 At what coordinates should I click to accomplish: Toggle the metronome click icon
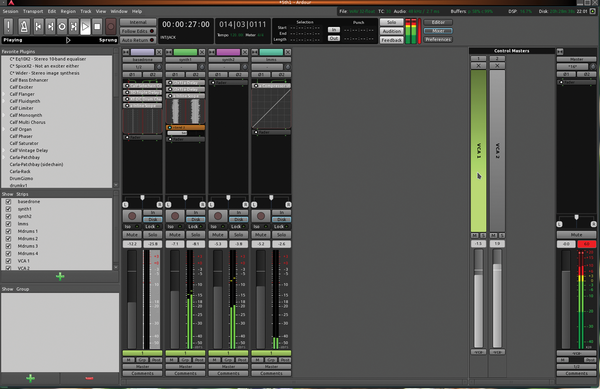click(x=24, y=26)
